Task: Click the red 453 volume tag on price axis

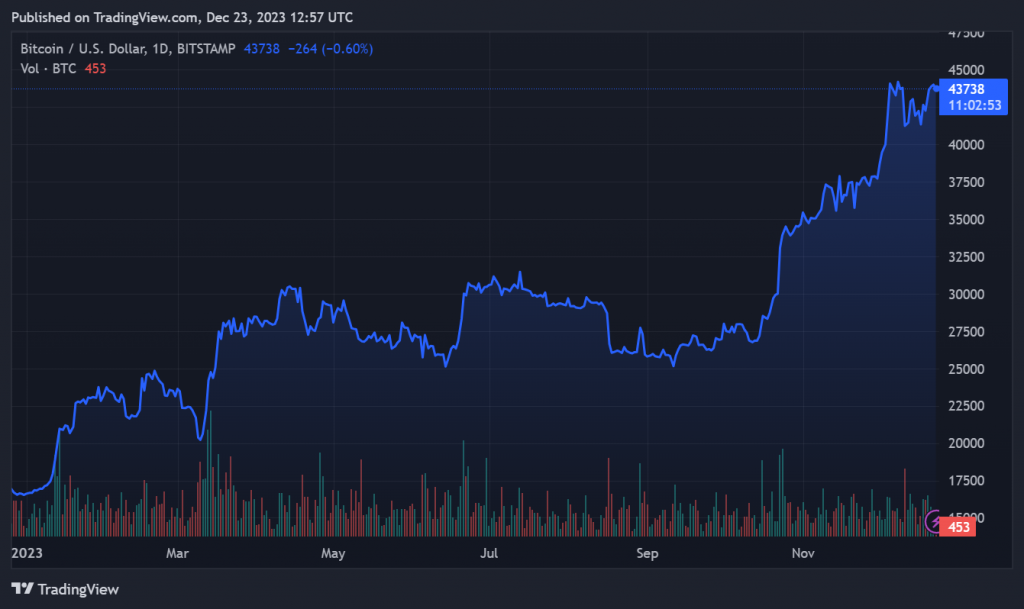Action: [x=960, y=527]
